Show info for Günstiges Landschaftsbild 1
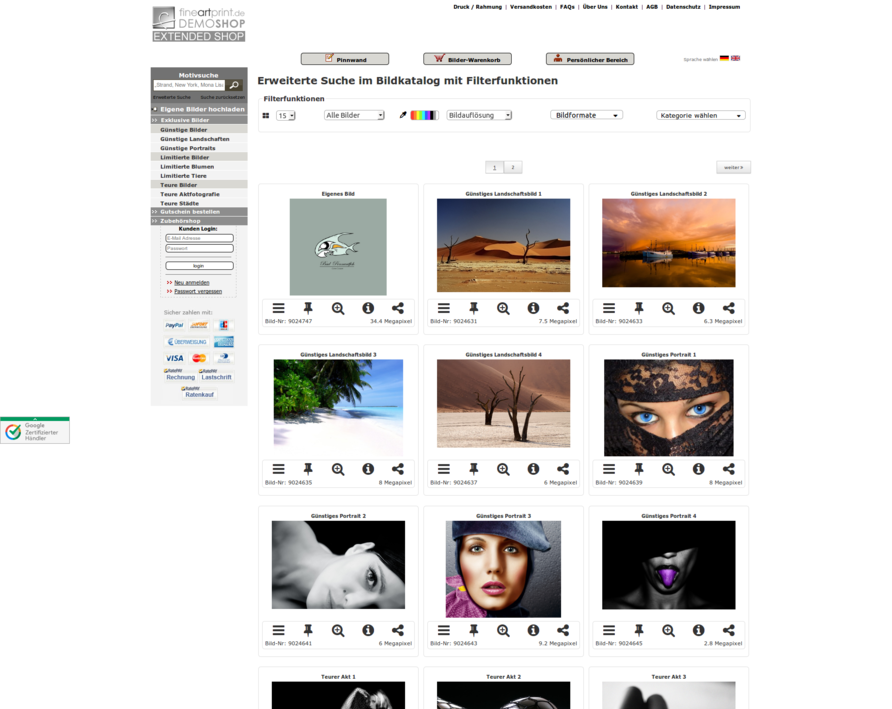Image resolution: width=892 pixels, height=709 pixels. click(533, 308)
